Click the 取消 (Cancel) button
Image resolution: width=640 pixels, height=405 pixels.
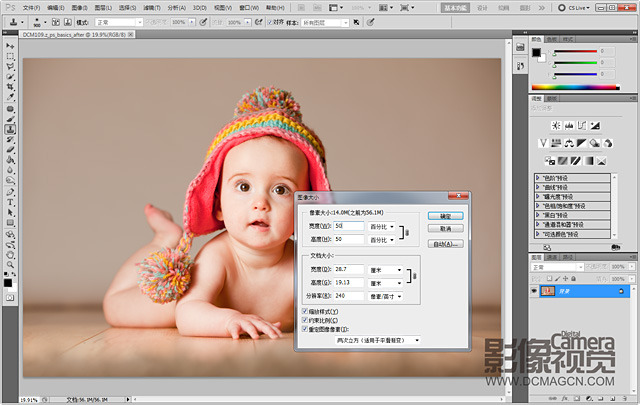(x=445, y=228)
